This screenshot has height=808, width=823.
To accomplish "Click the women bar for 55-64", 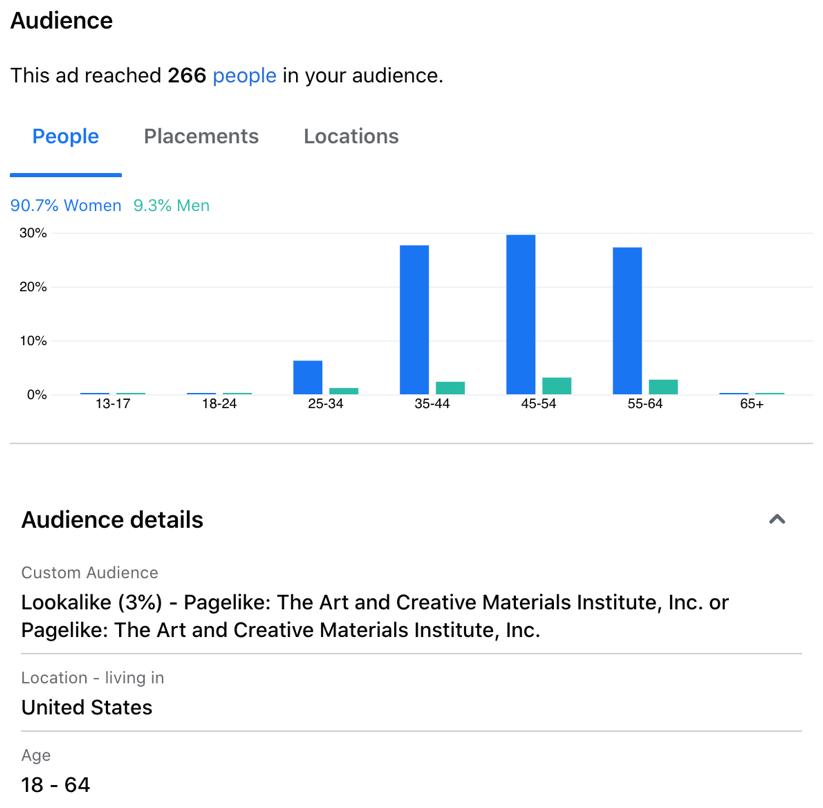I will click(627, 321).
